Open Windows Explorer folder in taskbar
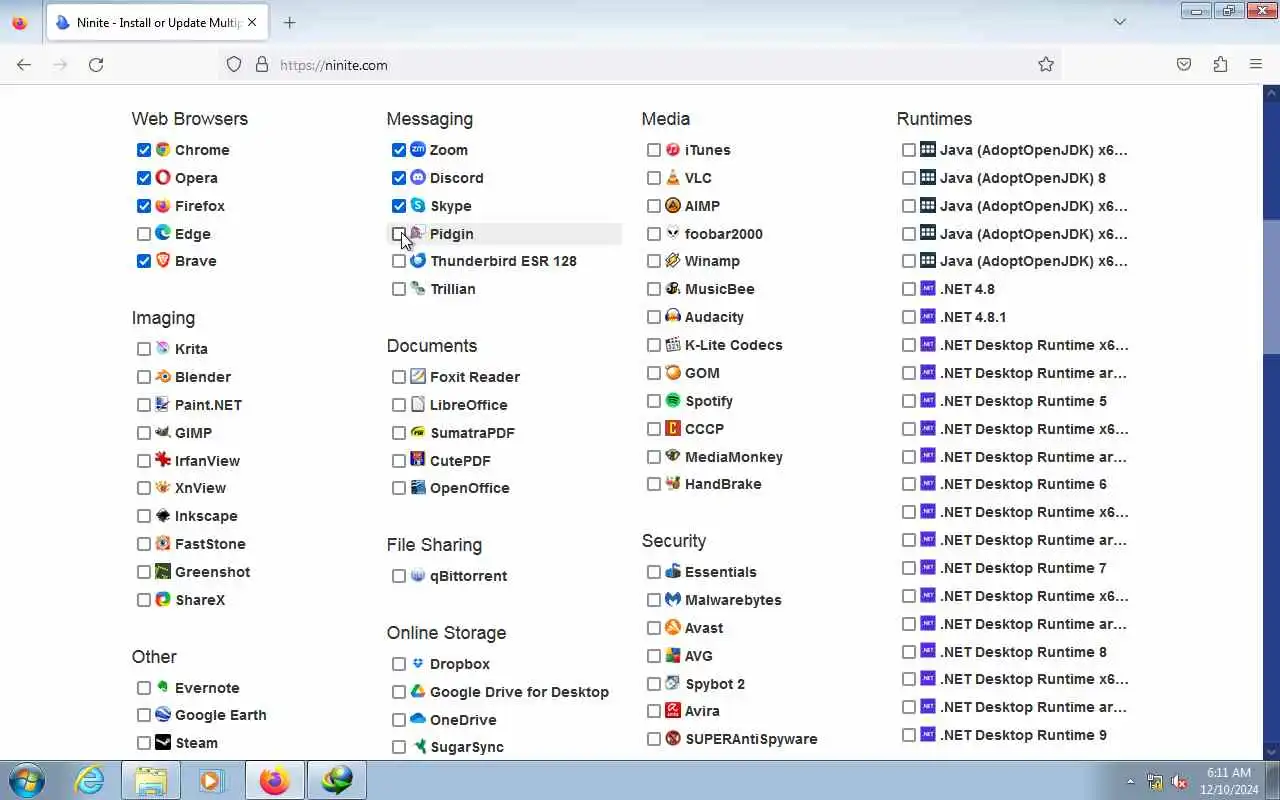The height and width of the screenshot is (800, 1280). (151, 780)
